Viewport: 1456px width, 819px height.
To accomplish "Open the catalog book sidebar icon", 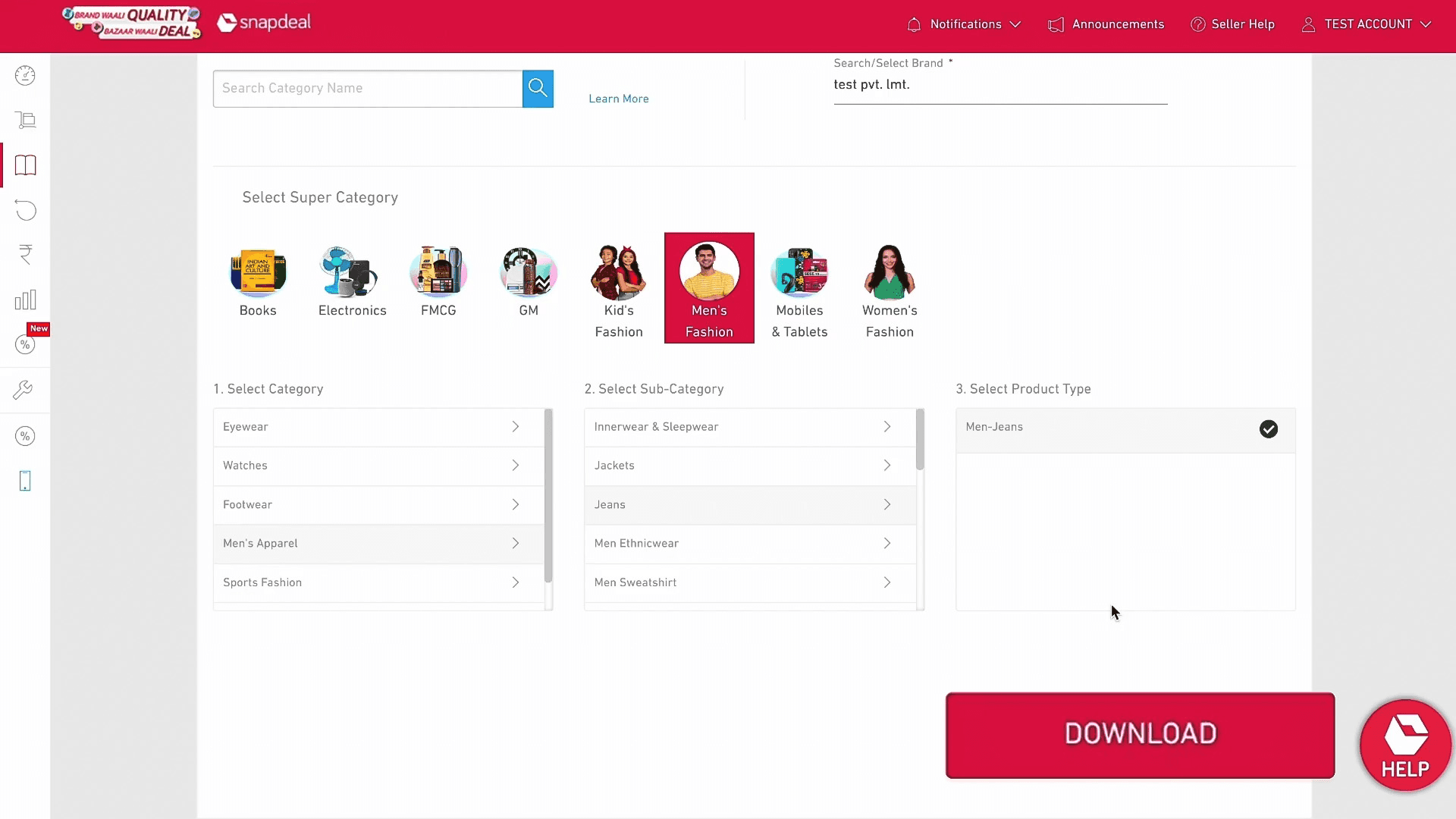I will pos(25,165).
